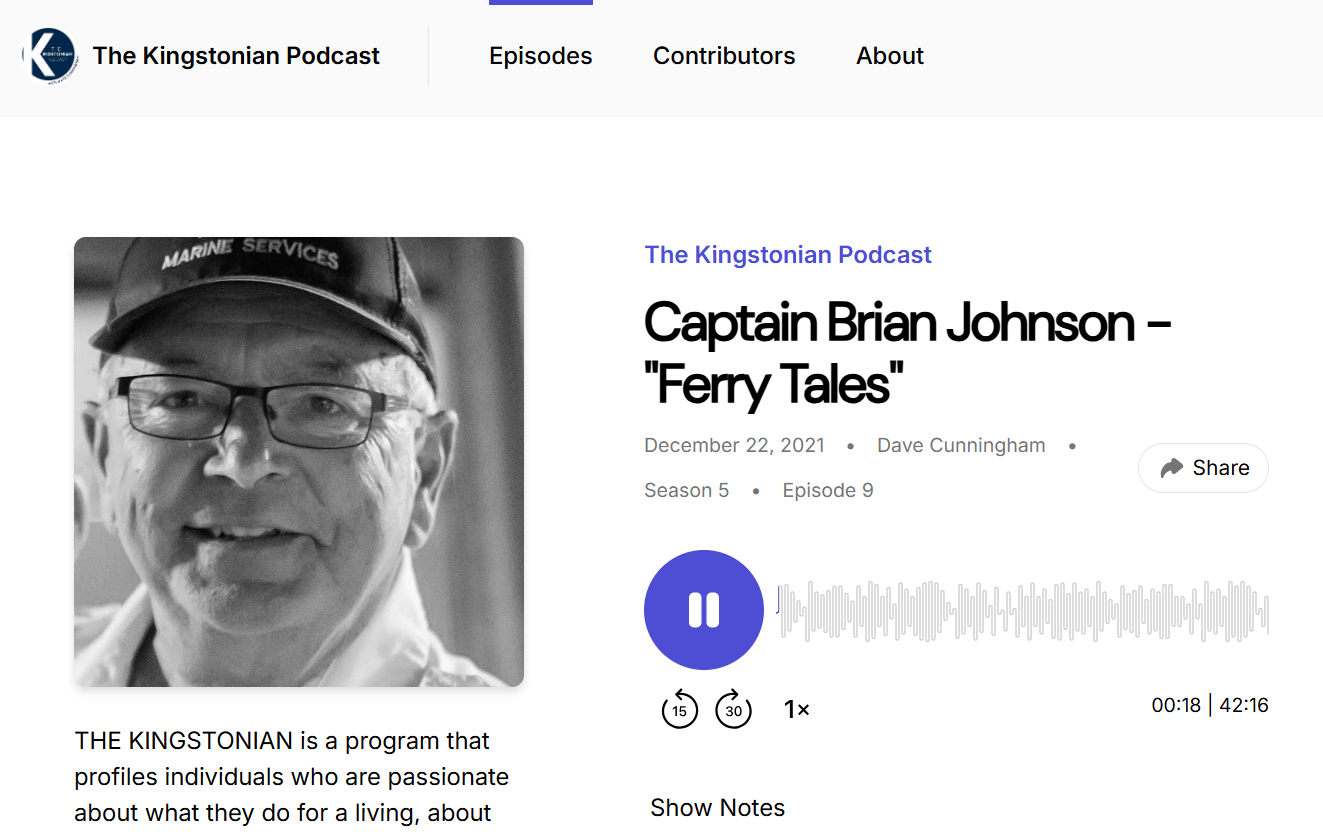Click the 'Ferry Tales' episode title
The image size is (1323, 836).
(x=906, y=352)
